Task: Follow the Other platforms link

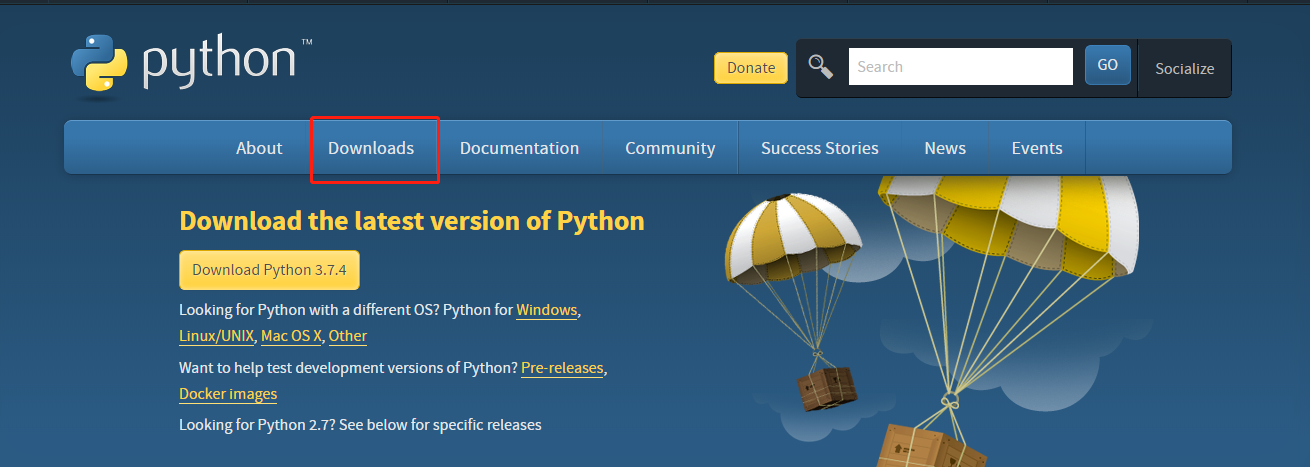Action: click(x=348, y=336)
